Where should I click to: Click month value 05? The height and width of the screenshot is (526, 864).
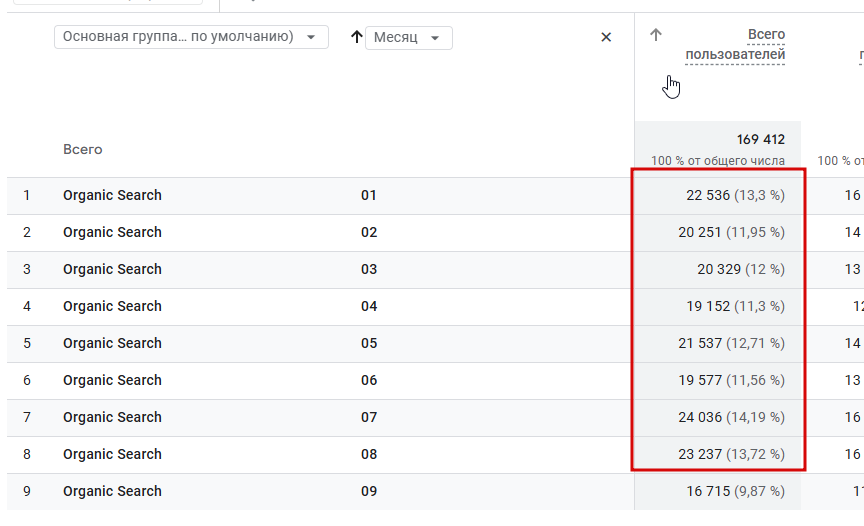coord(369,343)
